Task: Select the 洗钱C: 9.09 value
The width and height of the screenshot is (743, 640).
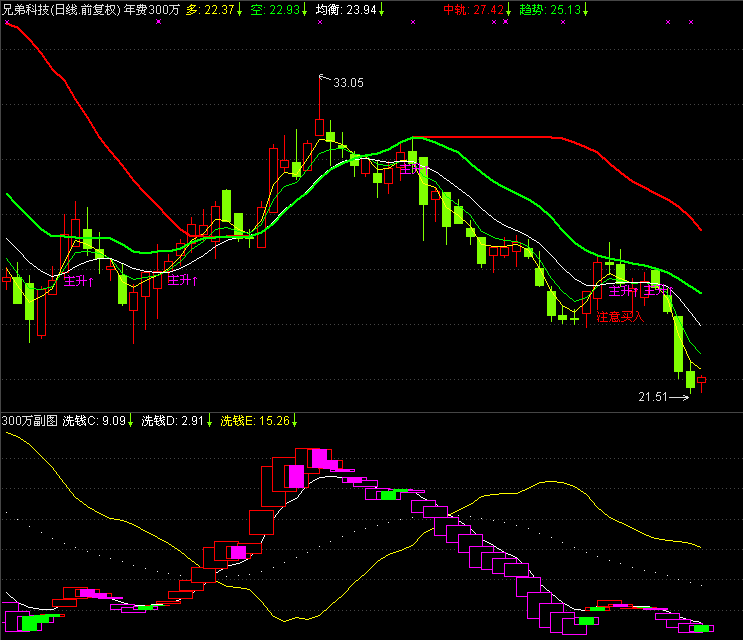Action: tap(94, 421)
